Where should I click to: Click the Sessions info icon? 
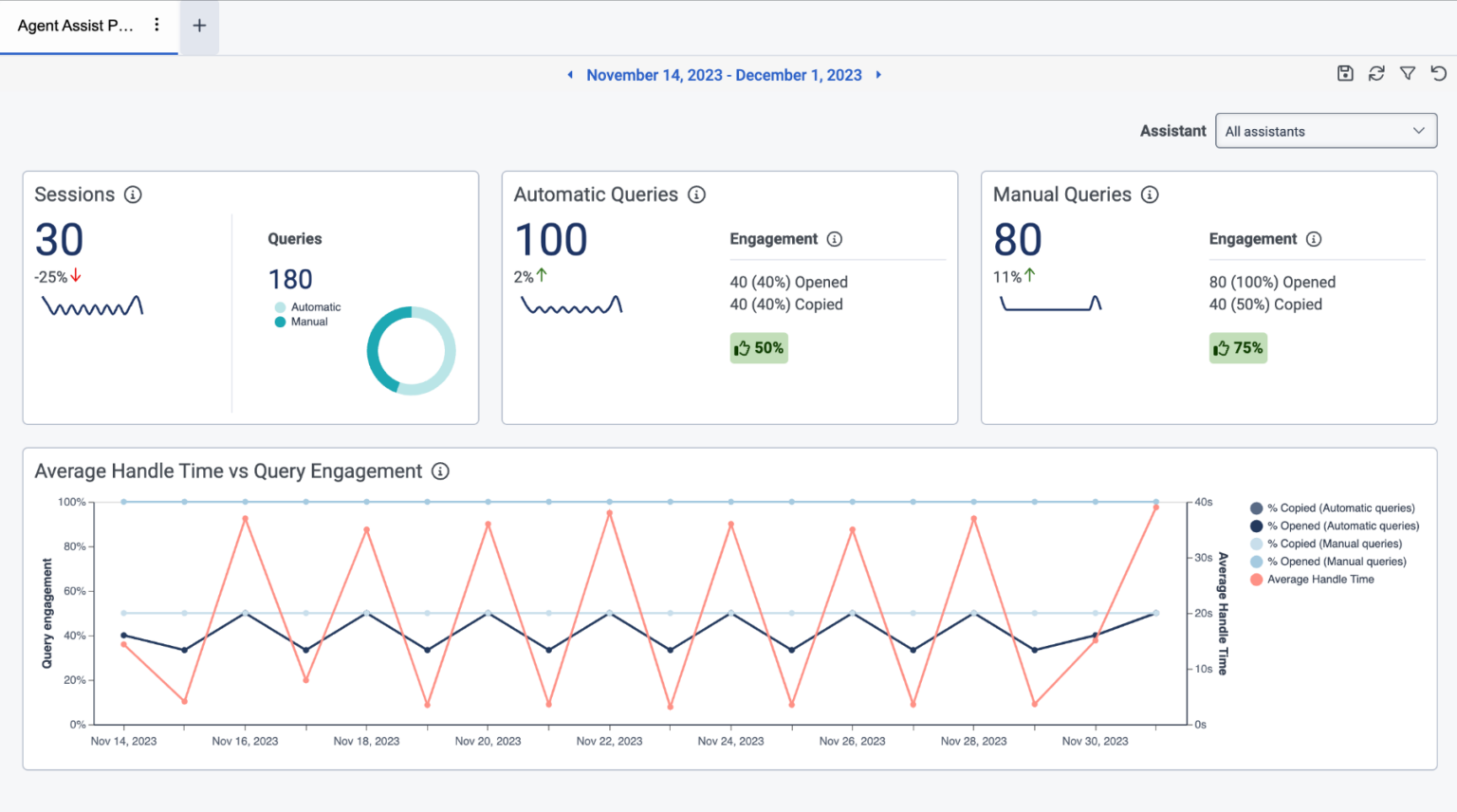[x=133, y=194]
